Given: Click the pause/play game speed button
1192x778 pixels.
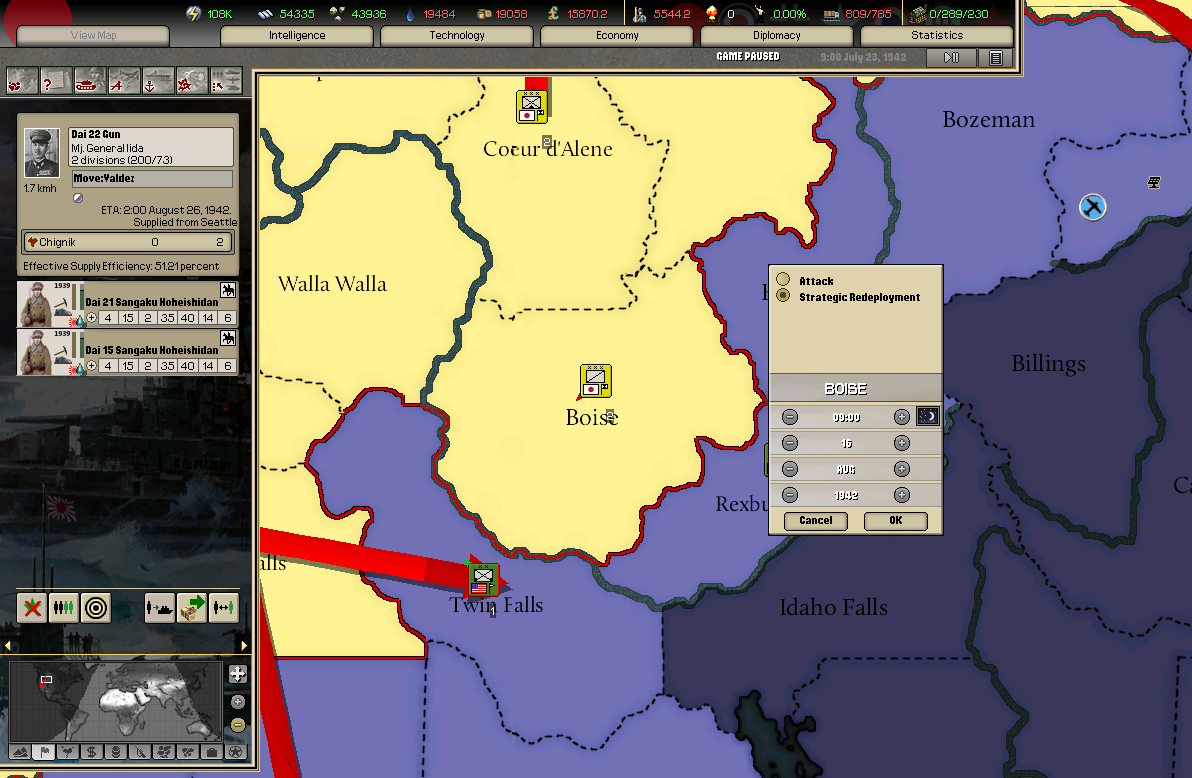Looking at the screenshot, I should pyautogui.click(x=951, y=58).
